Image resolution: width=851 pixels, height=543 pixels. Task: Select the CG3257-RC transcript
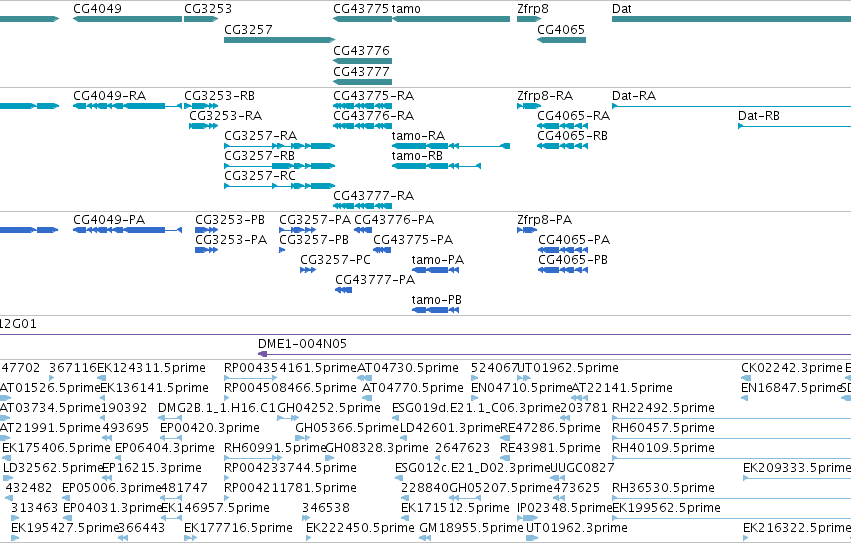click(x=280, y=186)
